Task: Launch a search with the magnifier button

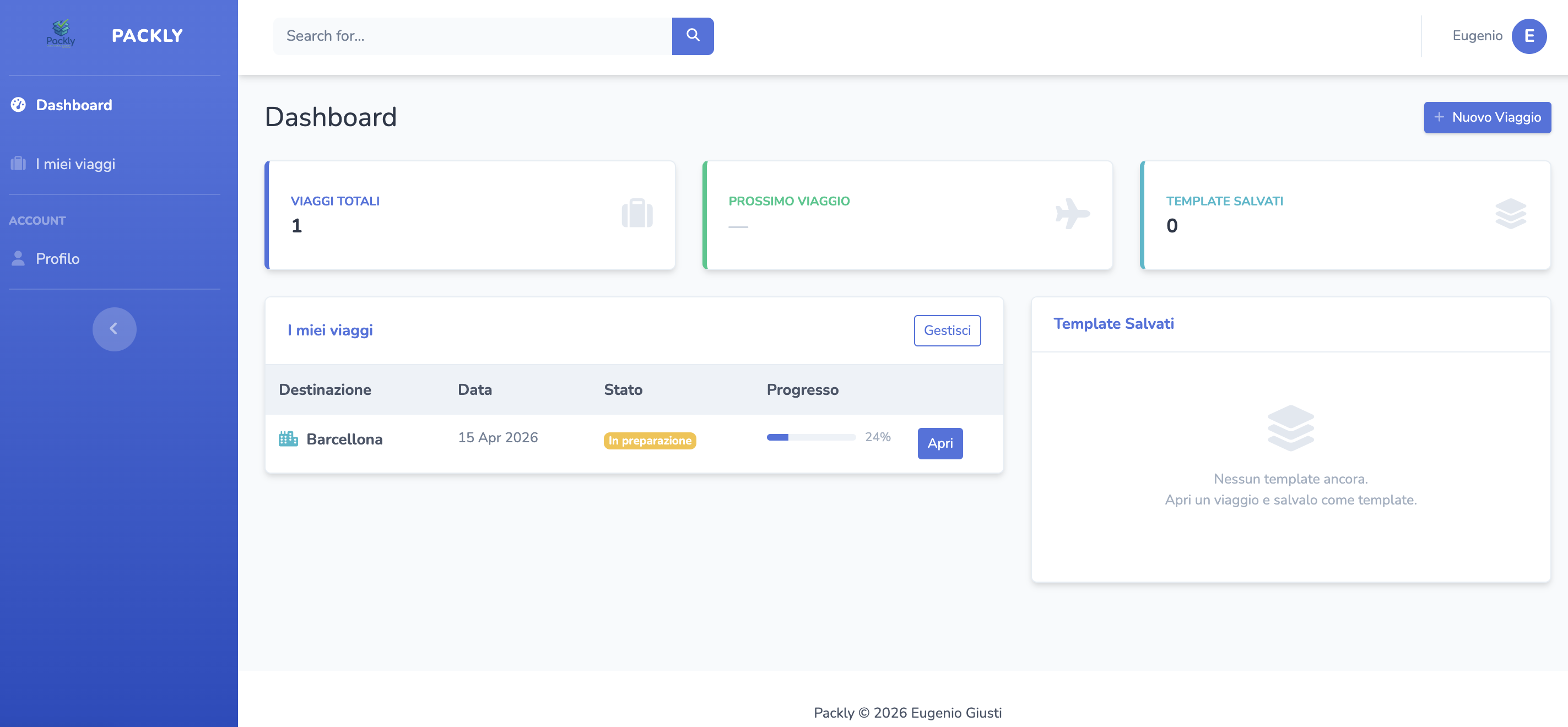Action: pos(693,36)
